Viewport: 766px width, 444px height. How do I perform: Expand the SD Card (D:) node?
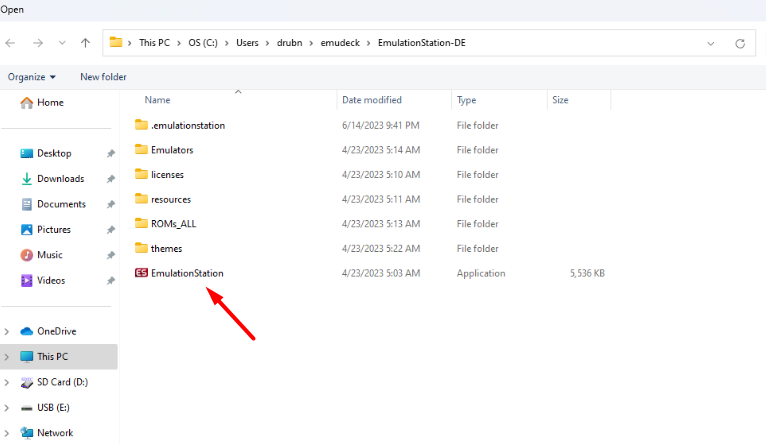[x=7, y=382]
